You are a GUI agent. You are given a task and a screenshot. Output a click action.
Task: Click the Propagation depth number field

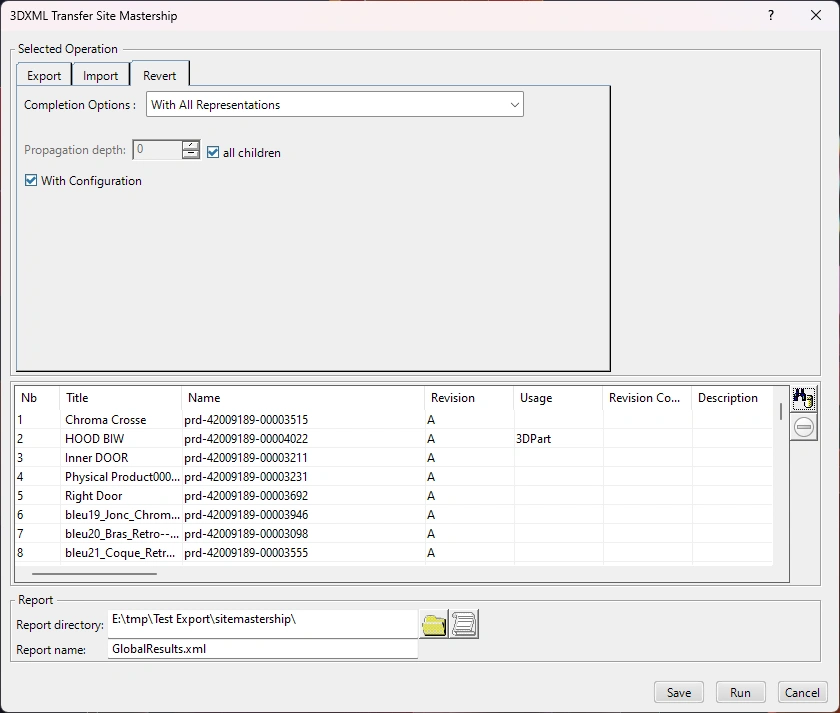158,149
